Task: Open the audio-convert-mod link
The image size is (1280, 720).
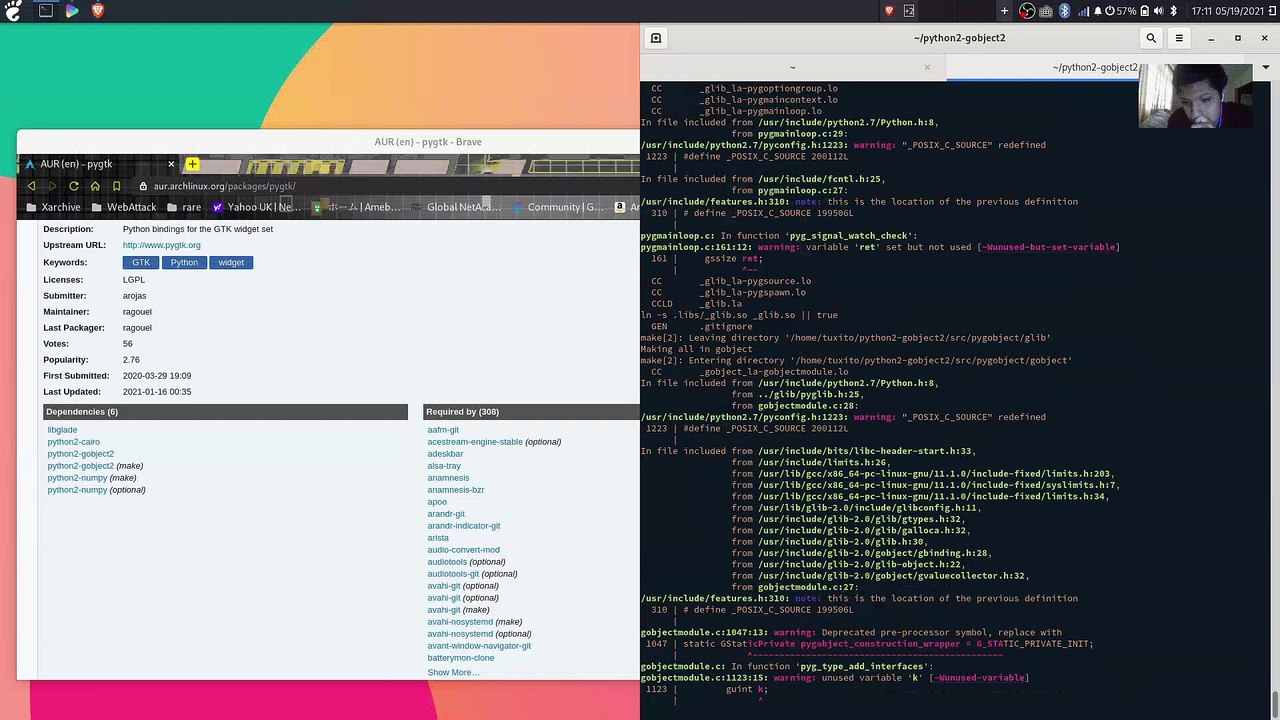Action: coord(463,550)
